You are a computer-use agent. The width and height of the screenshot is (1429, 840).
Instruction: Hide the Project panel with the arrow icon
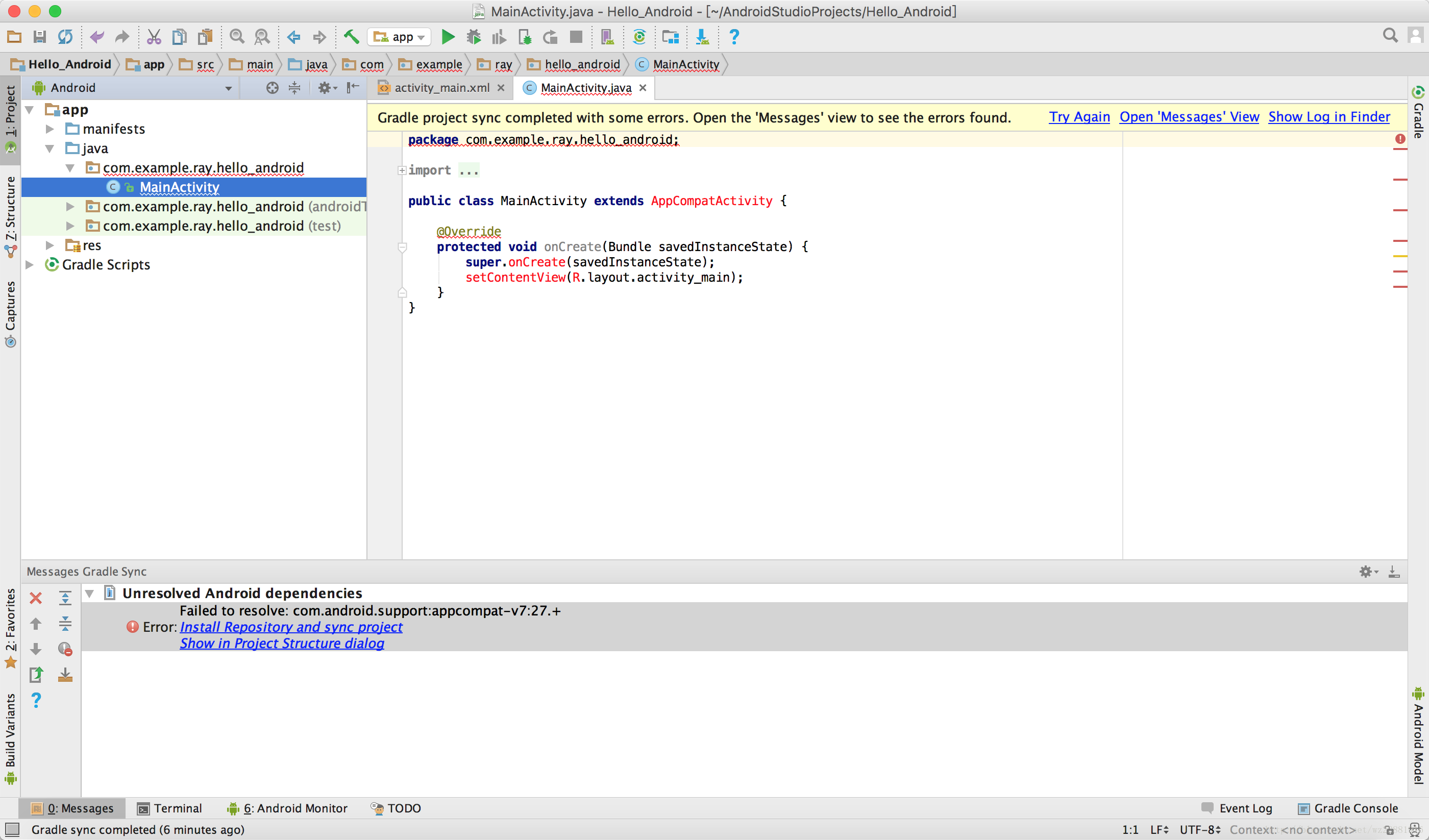pos(353,87)
